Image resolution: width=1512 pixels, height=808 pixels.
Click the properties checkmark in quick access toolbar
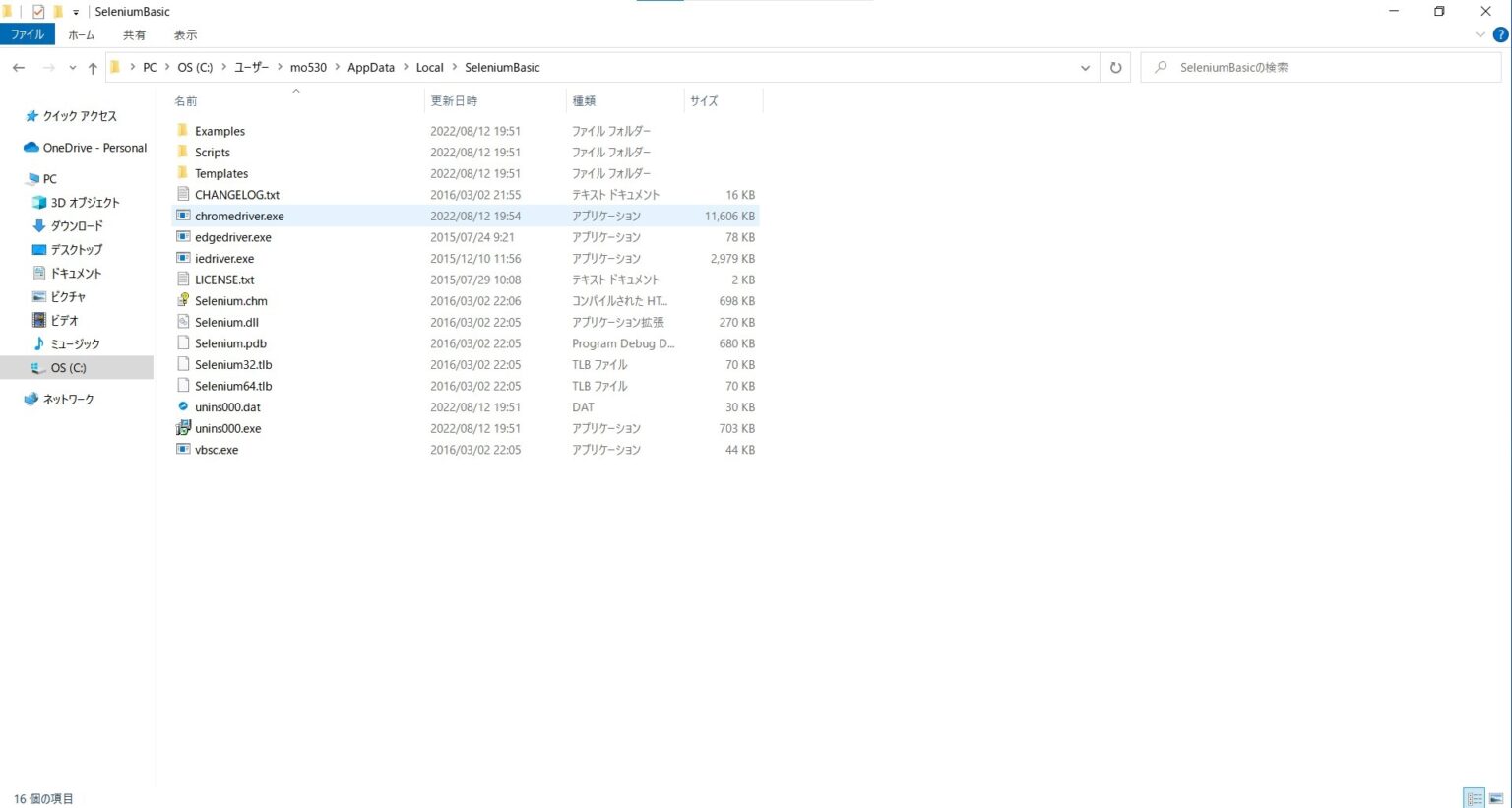point(38,12)
